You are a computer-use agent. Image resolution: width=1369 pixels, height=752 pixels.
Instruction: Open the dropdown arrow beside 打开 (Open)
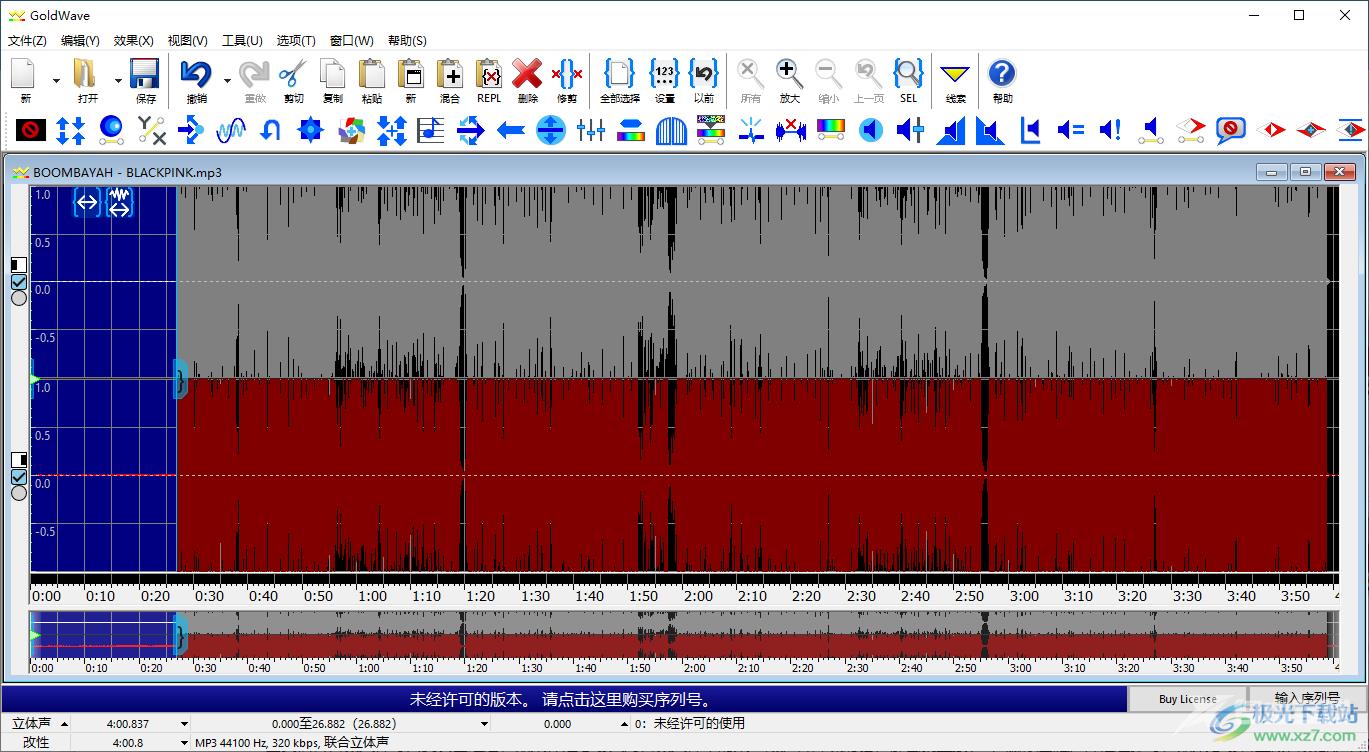118,81
